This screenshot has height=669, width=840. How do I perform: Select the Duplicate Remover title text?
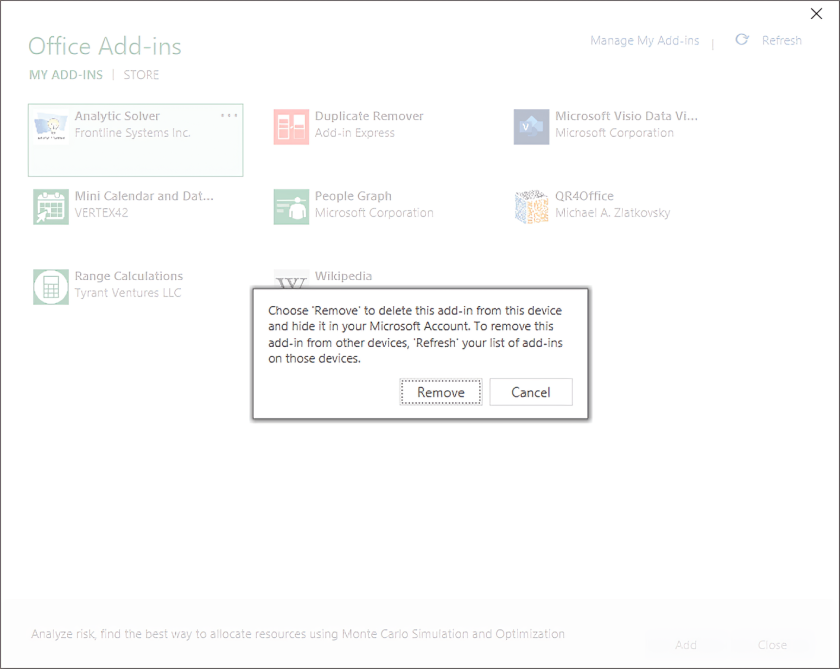point(369,116)
